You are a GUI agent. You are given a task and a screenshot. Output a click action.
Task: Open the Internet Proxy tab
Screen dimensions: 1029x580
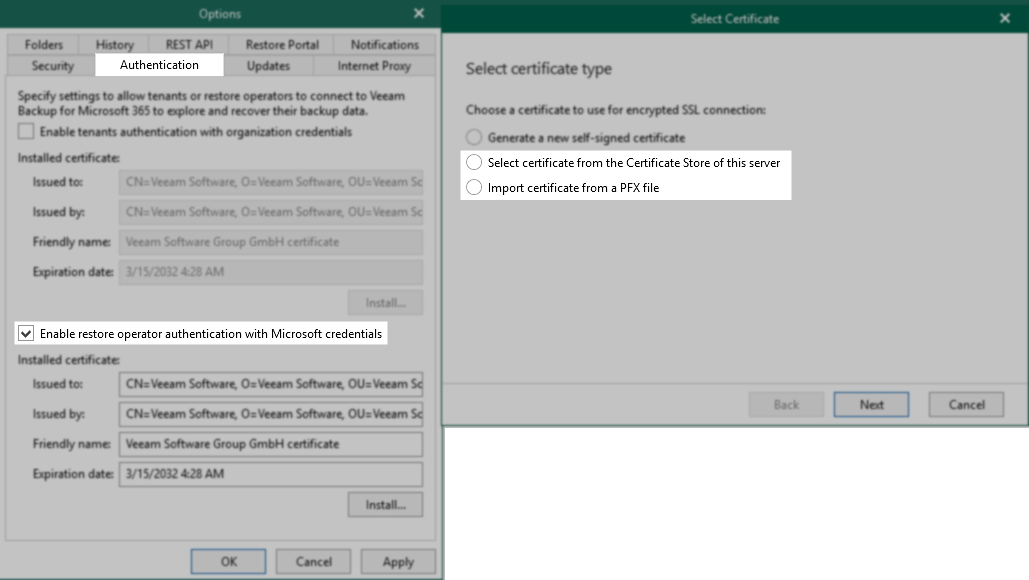tap(374, 66)
